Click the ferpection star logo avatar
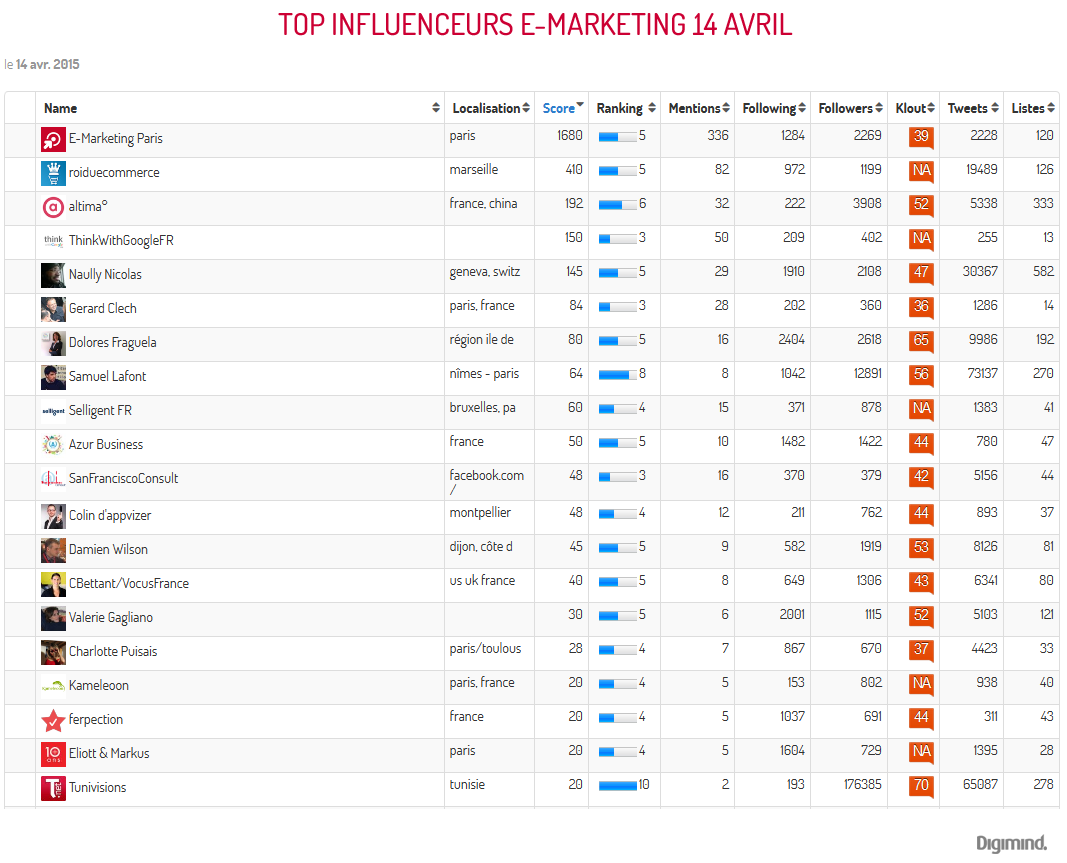This screenshot has height=863, width=1067. pos(53,720)
